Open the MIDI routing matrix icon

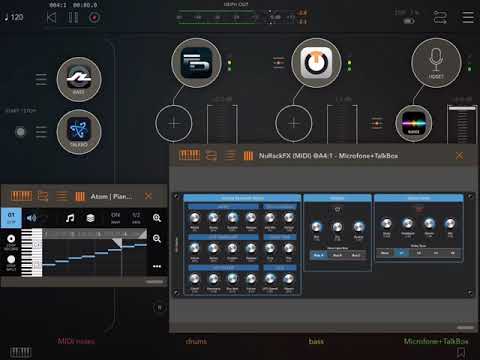coord(440,17)
